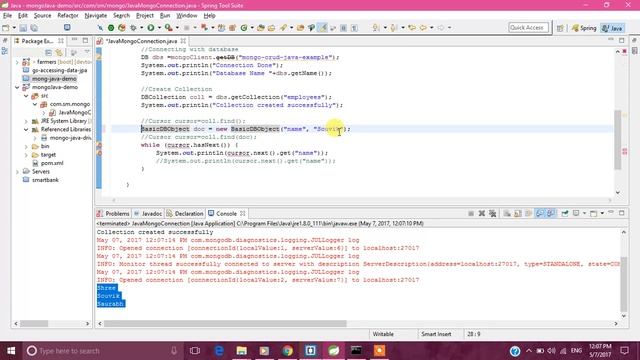Click the Run External Tools icon
This screenshot has height=360, width=640.
coord(168,28)
